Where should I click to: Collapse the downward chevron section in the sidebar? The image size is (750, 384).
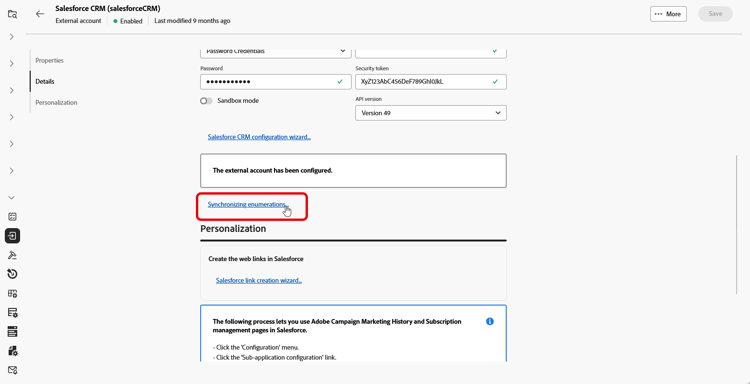click(12, 197)
